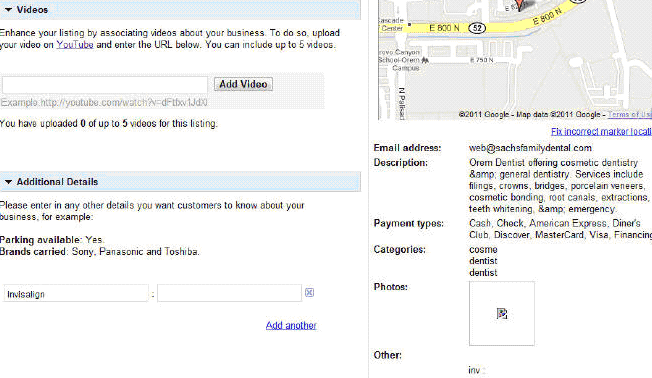Select the email web@sachsfamilydental.com text

(530, 148)
